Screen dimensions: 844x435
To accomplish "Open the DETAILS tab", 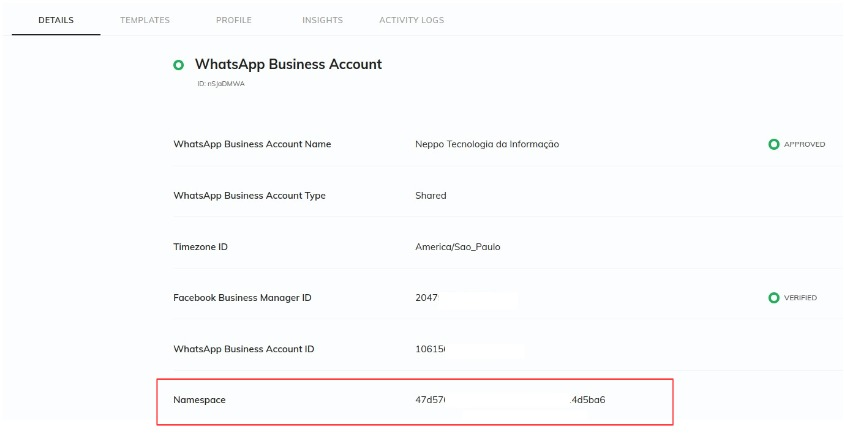I will [x=56, y=20].
